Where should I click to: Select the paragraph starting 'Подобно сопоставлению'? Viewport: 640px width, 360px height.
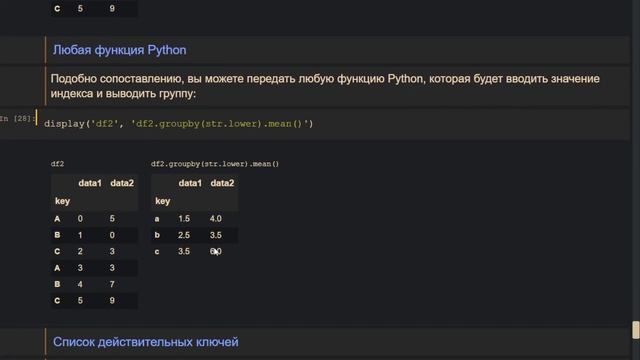(325, 86)
